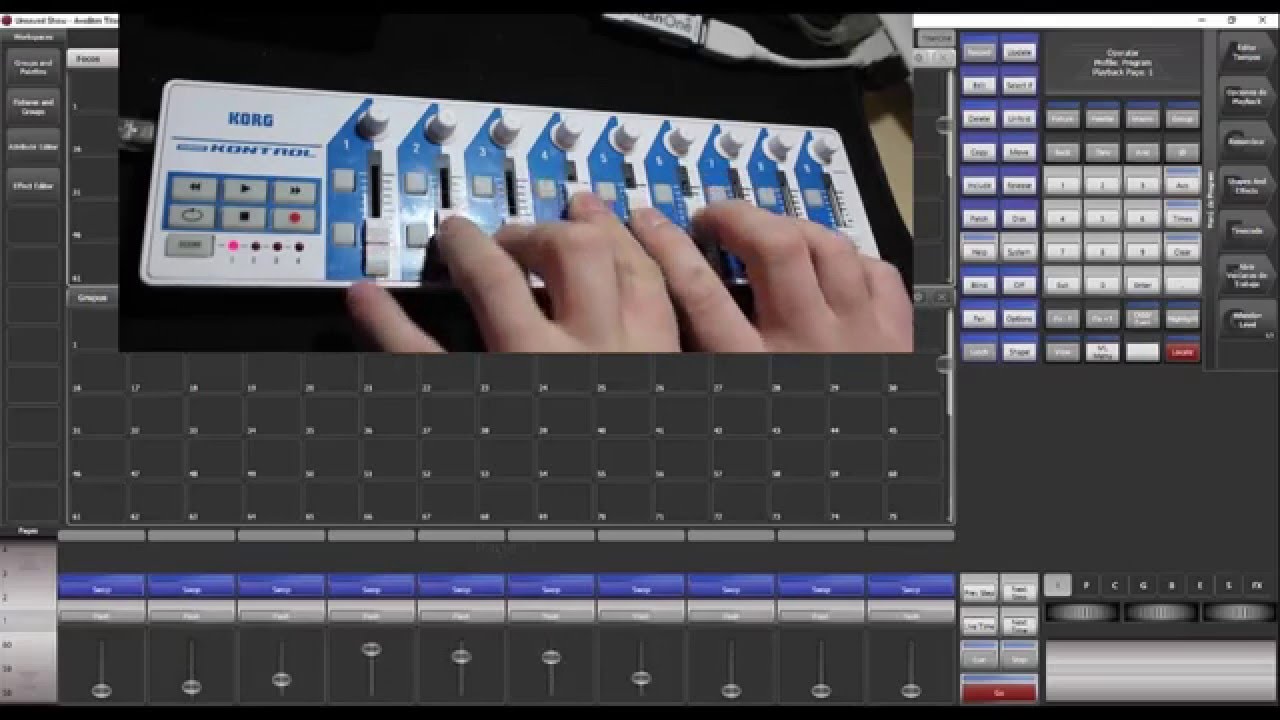
Task: Open the Effect Editor workspace
Action: point(33,186)
